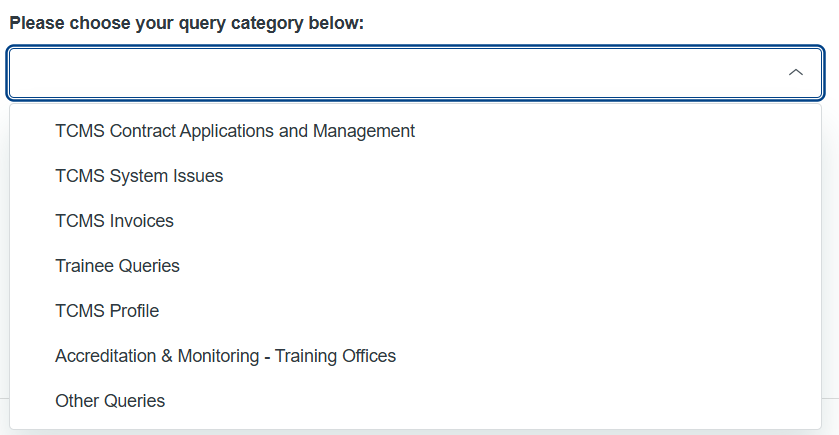This screenshot has width=839, height=435.
Task: Select Accreditation & Monitoring - Training Offices
Action: tap(225, 356)
